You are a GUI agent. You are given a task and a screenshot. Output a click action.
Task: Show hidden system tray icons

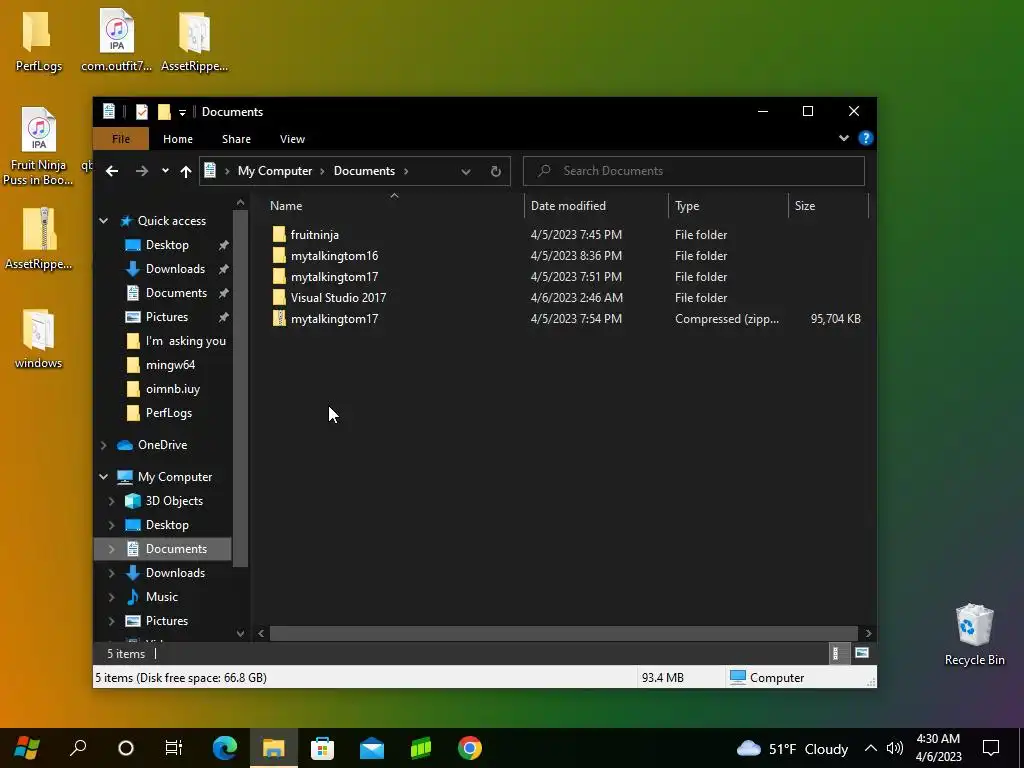pos(871,748)
